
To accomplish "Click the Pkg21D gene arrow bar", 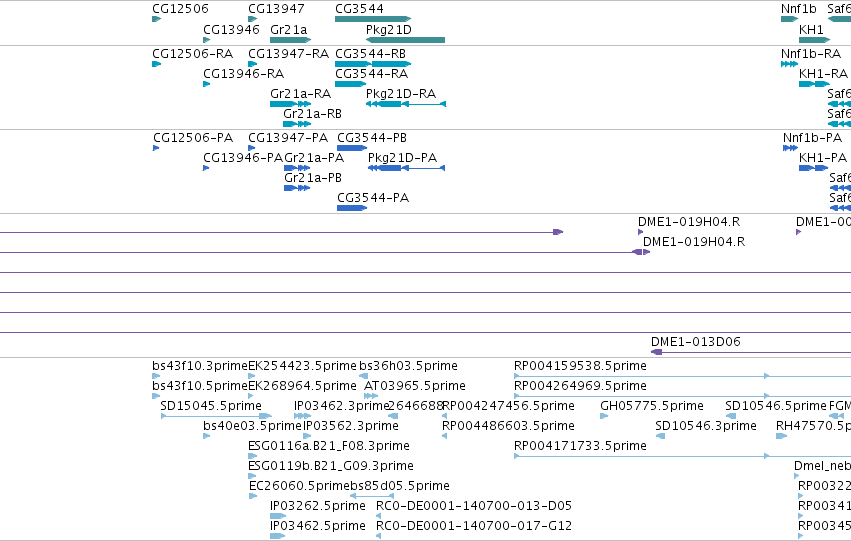I will pyautogui.click(x=405, y=40).
